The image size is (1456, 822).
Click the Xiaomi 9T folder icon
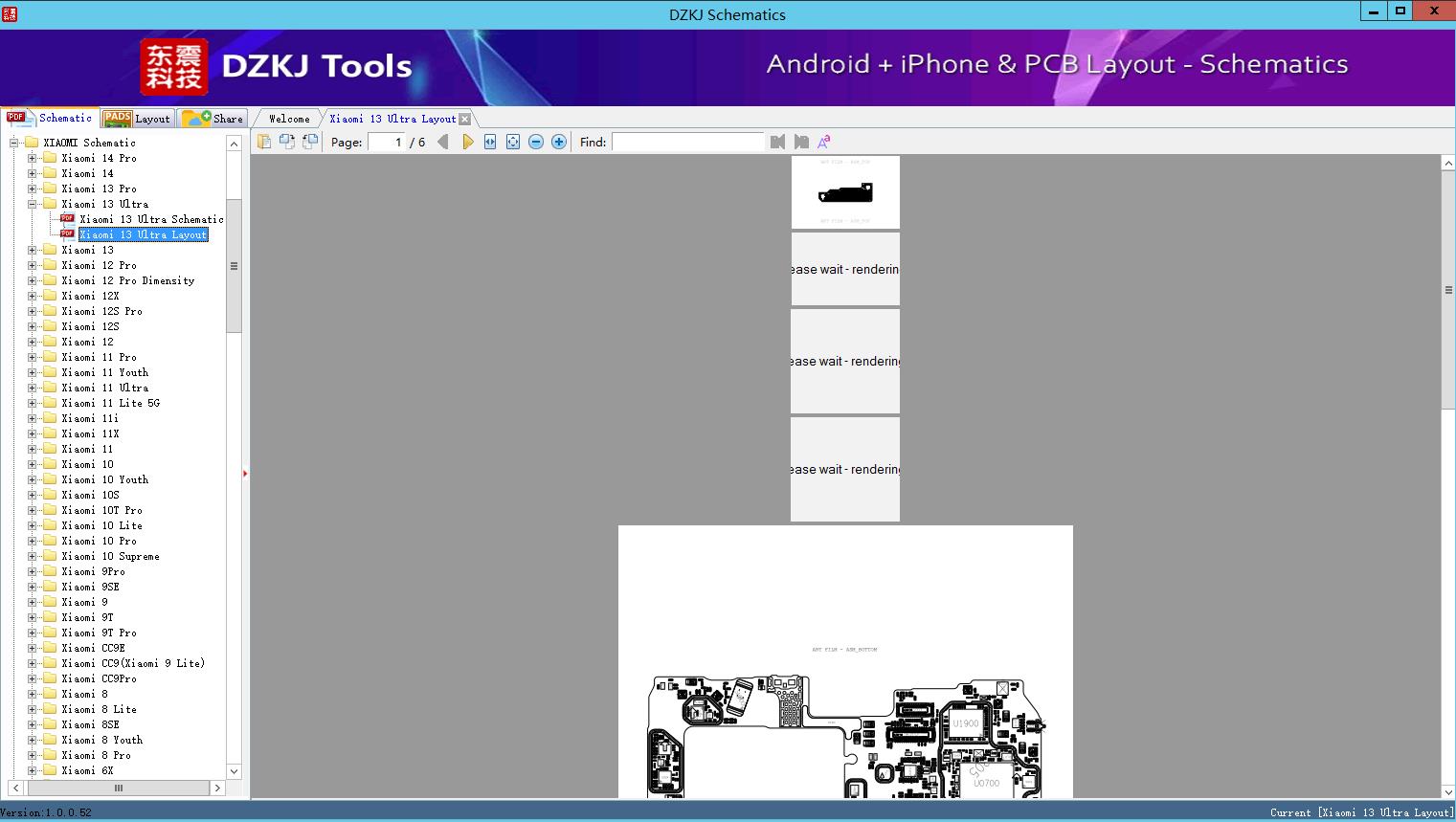click(x=50, y=617)
